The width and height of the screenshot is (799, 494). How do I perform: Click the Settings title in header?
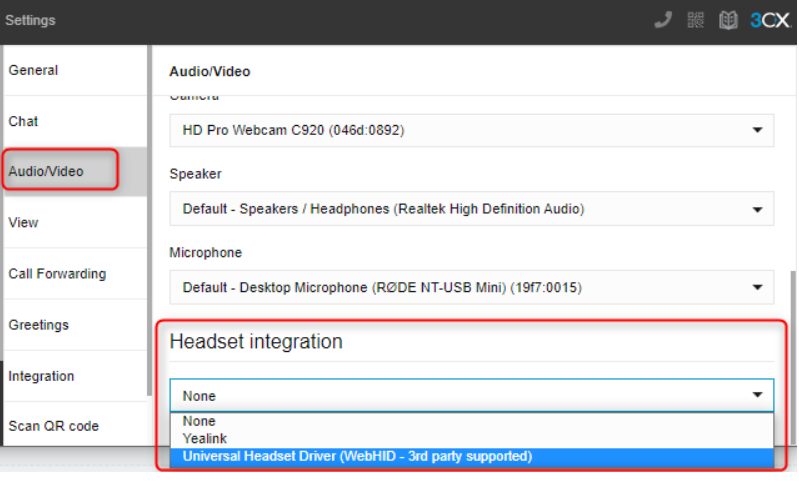31,20
